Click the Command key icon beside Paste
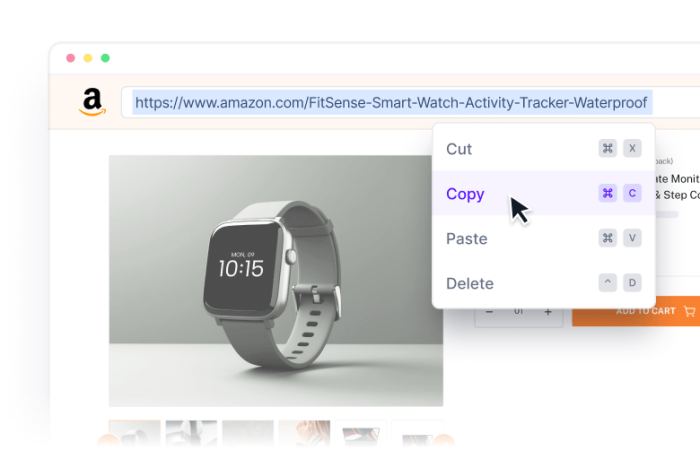 [608, 238]
